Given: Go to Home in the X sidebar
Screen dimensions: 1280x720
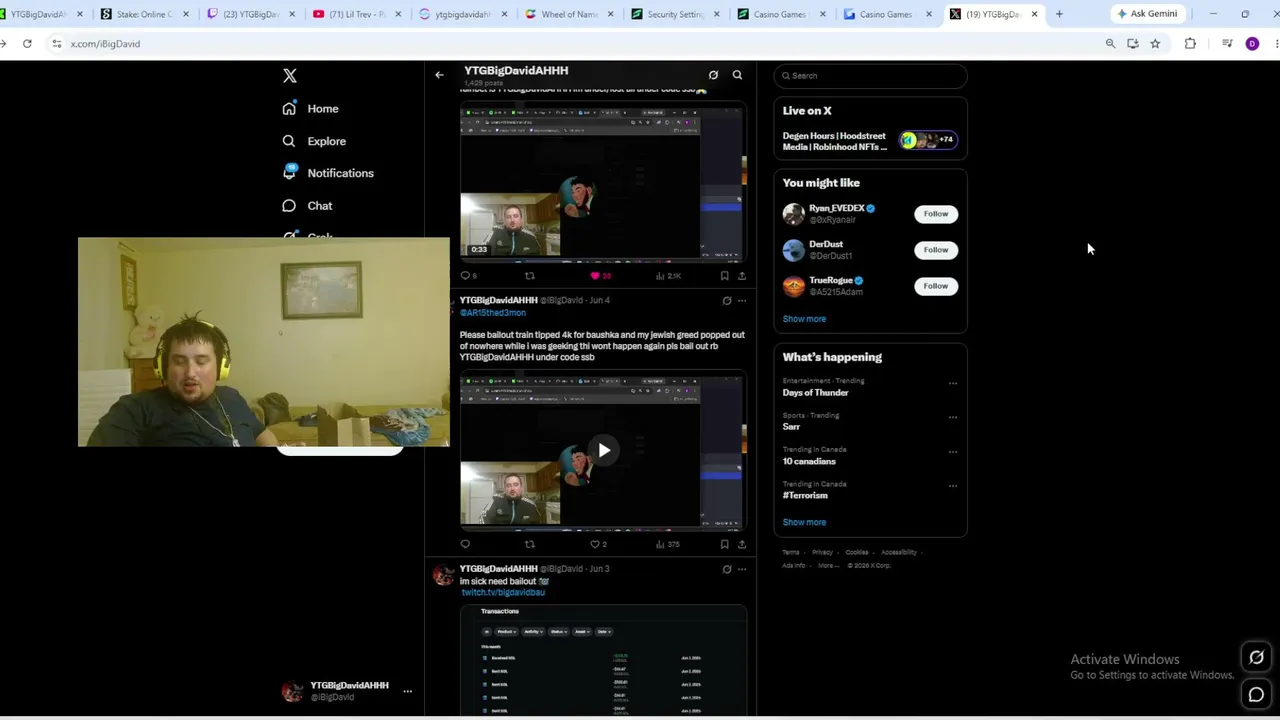Looking at the screenshot, I should 311,109.
